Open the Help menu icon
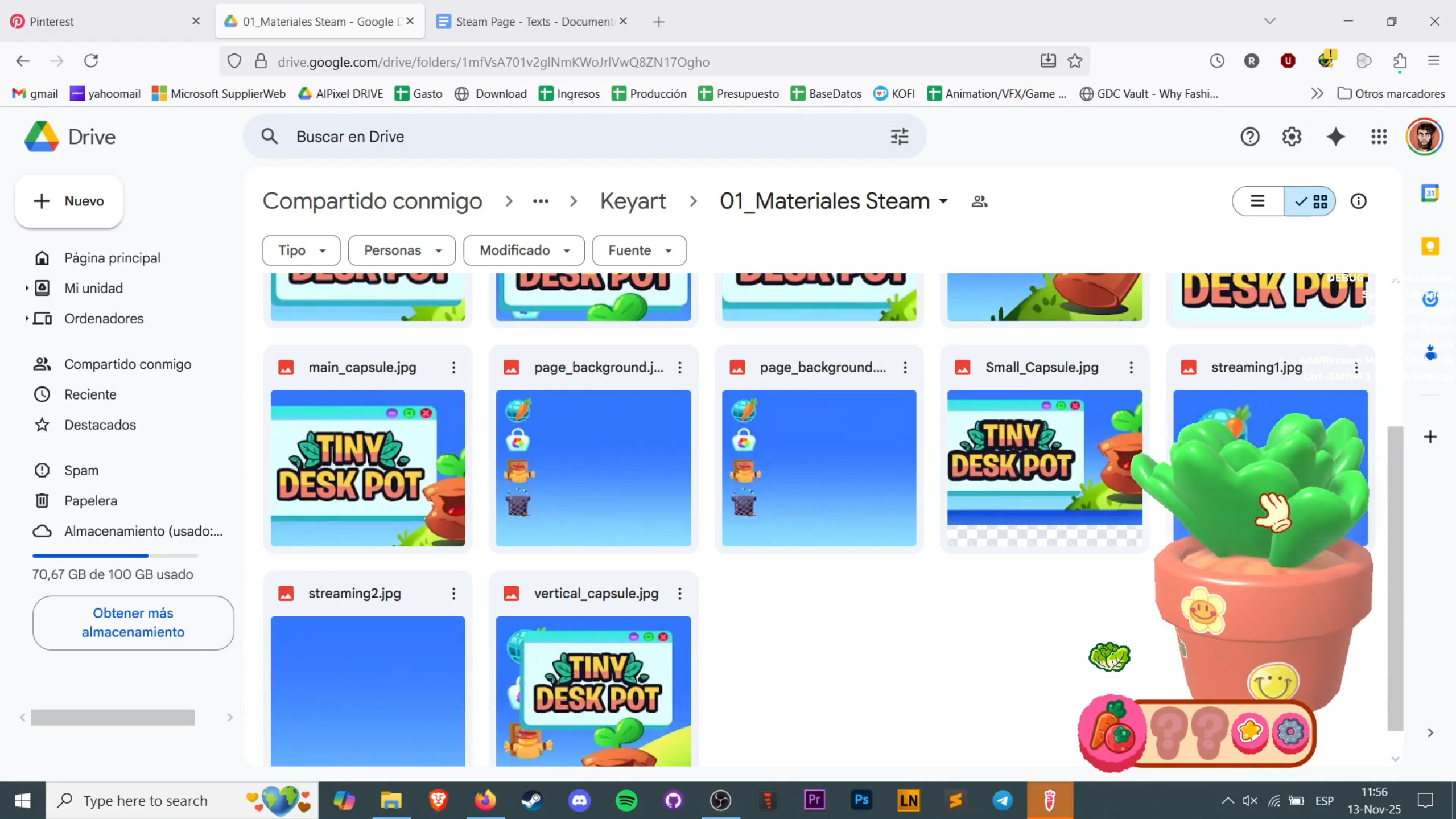The image size is (1456, 819). click(x=1249, y=137)
